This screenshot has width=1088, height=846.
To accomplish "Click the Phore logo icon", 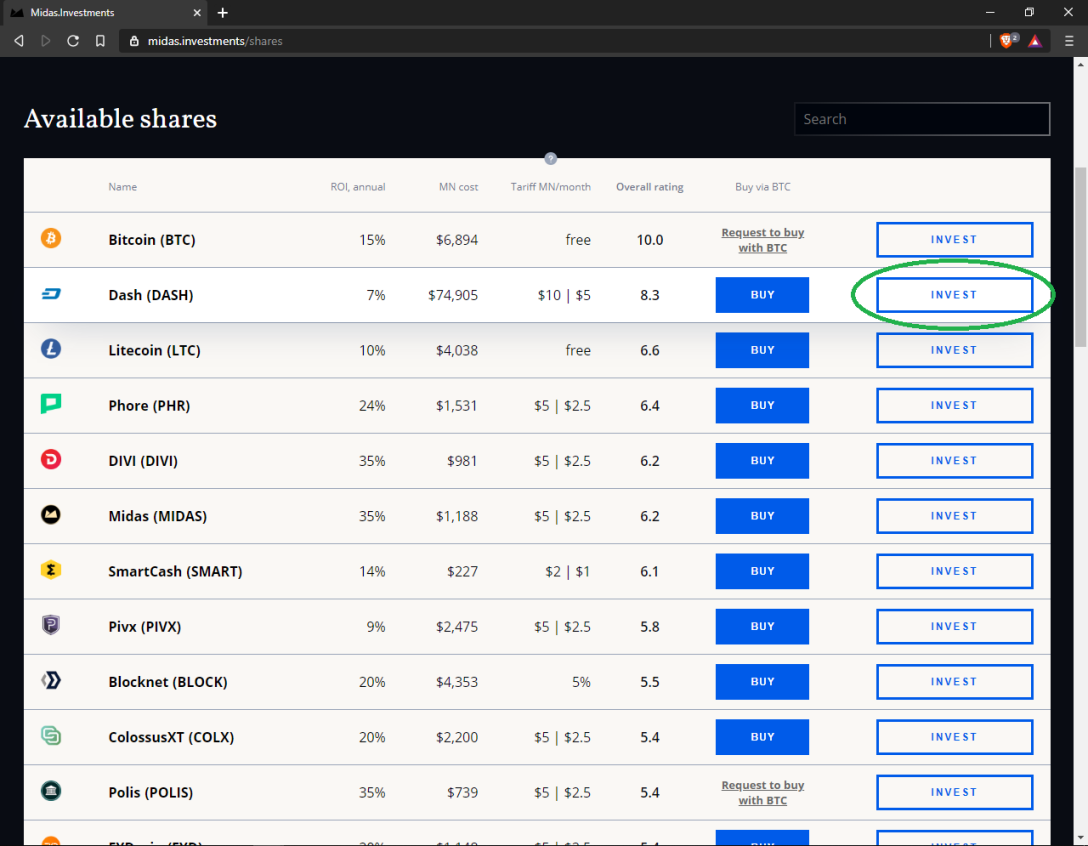I will (51, 403).
